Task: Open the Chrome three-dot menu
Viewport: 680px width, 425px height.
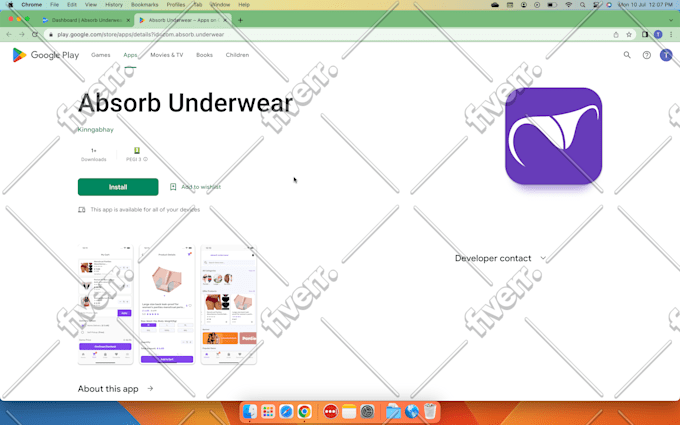Action: pyautogui.click(x=670, y=34)
